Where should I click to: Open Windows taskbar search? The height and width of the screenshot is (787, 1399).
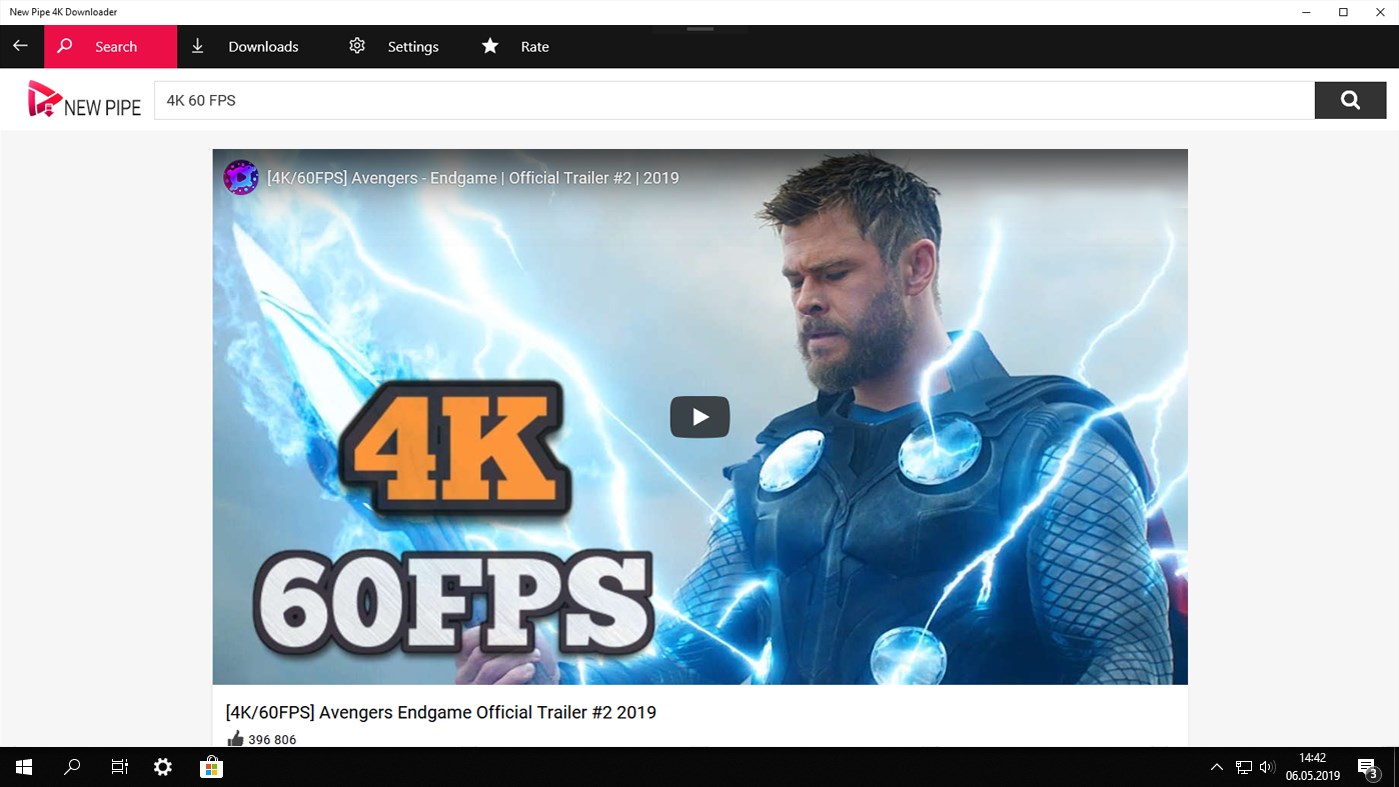tap(72, 767)
